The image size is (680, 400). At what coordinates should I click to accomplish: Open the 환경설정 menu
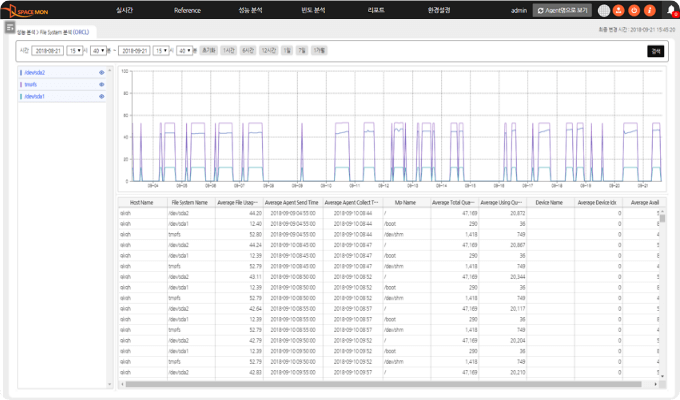coord(439,10)
